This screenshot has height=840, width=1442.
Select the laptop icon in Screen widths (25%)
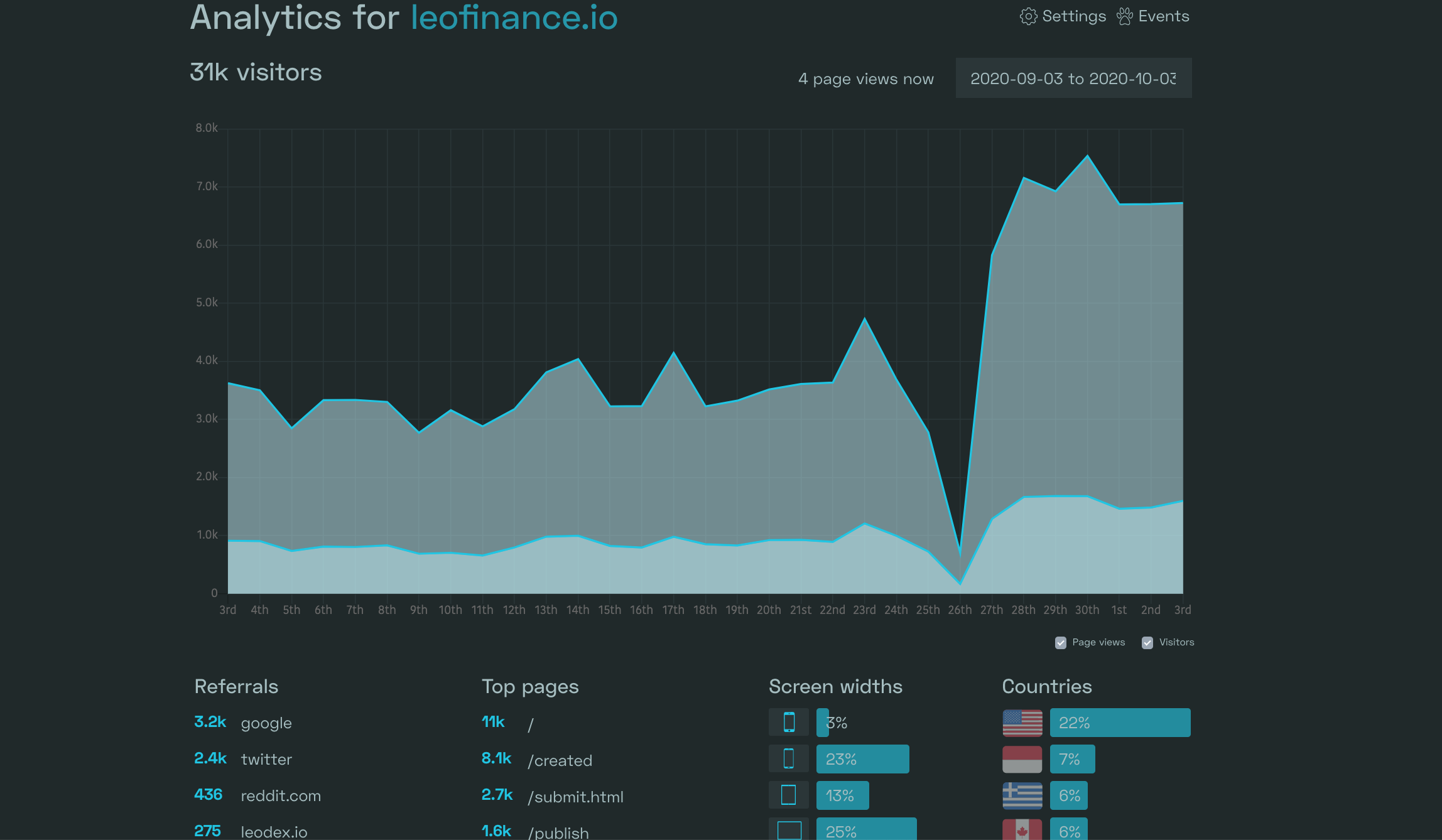click(x=789, y=830)
